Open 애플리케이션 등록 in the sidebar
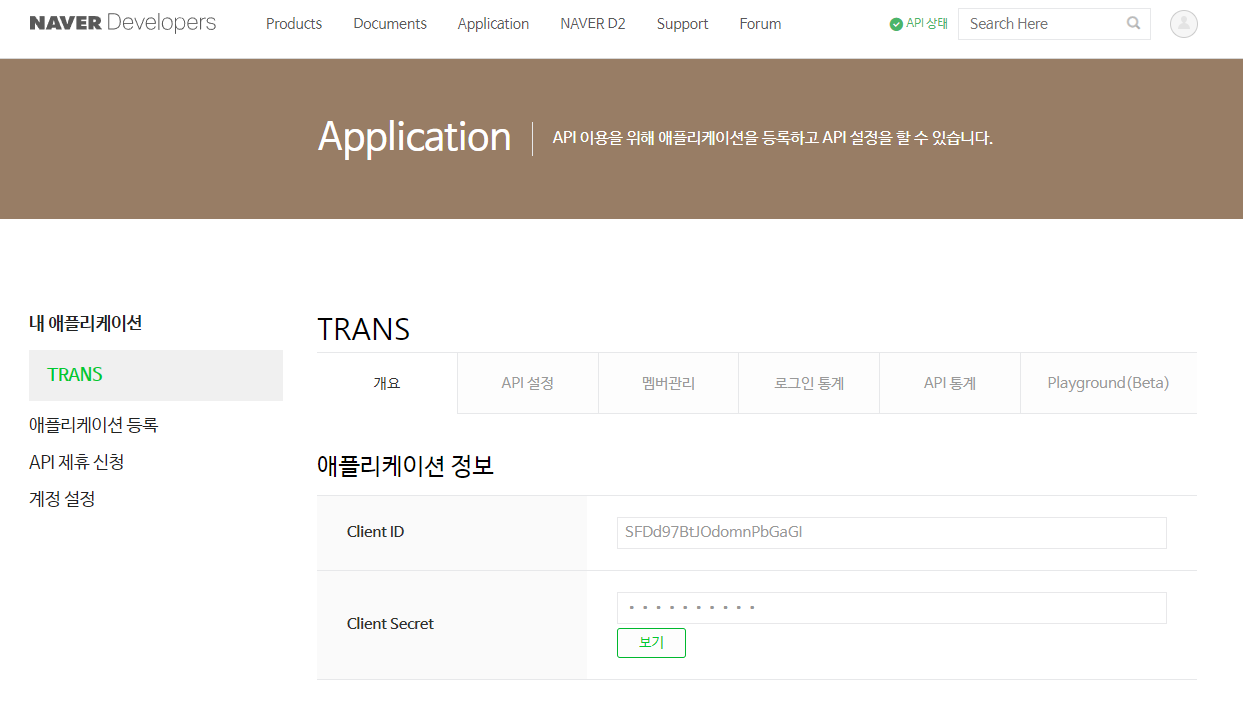Image resolution: width=1243 pixels, height=722 pixels. click(94, 425)
